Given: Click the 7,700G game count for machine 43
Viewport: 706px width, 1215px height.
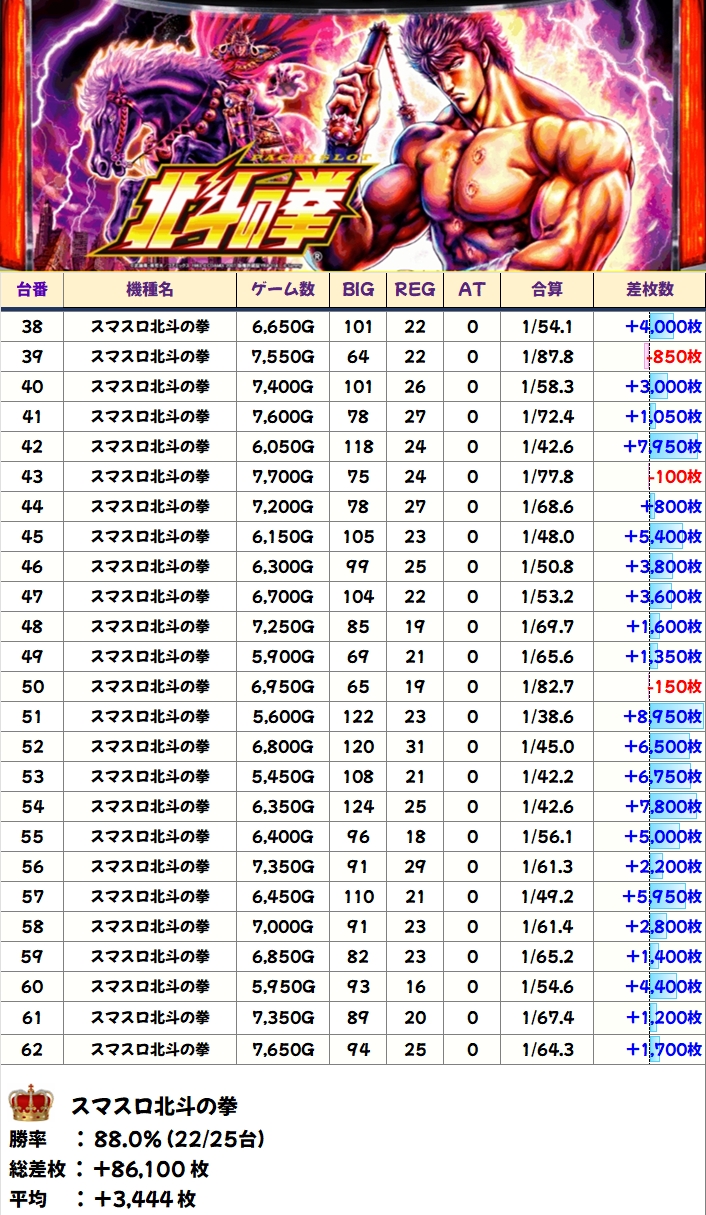Looking at the screenshot, I should click(x=283, y=477).
